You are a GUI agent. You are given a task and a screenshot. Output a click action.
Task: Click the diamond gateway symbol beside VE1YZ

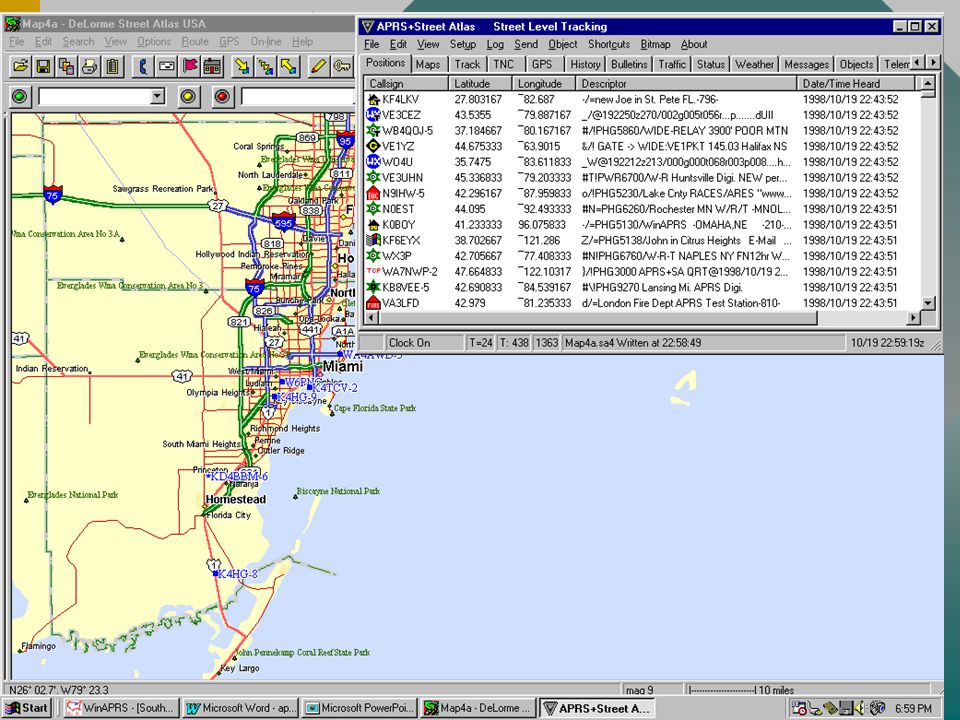tap(373, 146)
